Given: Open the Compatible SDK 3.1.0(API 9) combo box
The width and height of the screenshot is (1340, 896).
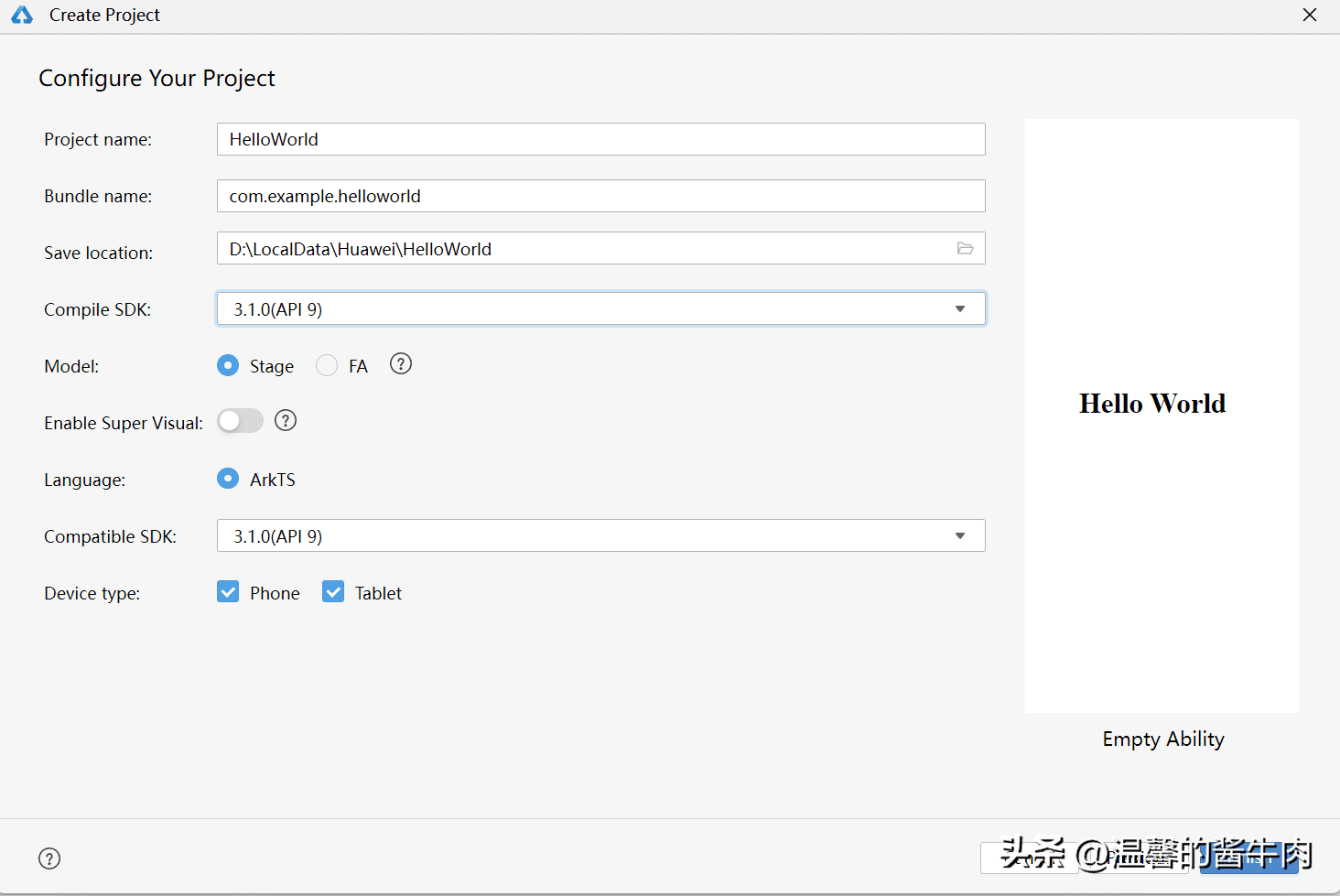Looking at the screenshot, I should 586,536.
